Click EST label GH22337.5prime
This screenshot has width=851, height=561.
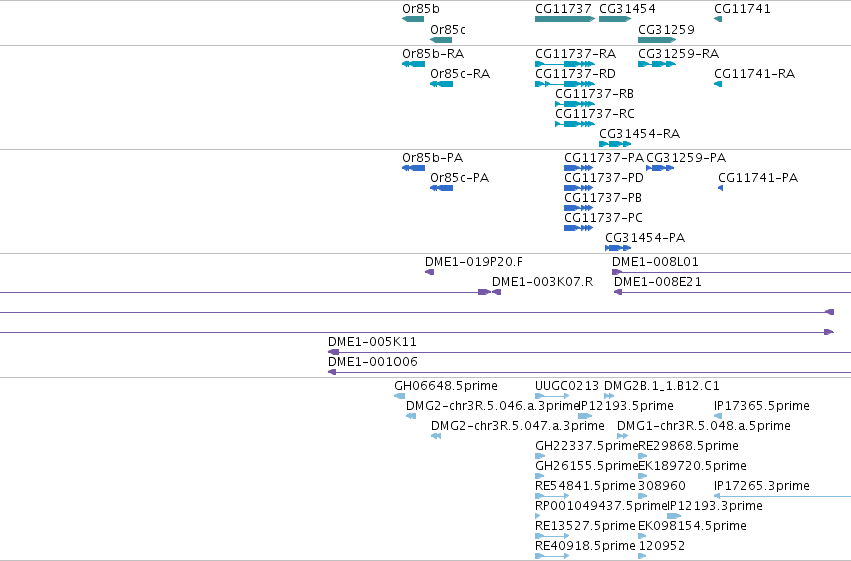tap(586, 447)
